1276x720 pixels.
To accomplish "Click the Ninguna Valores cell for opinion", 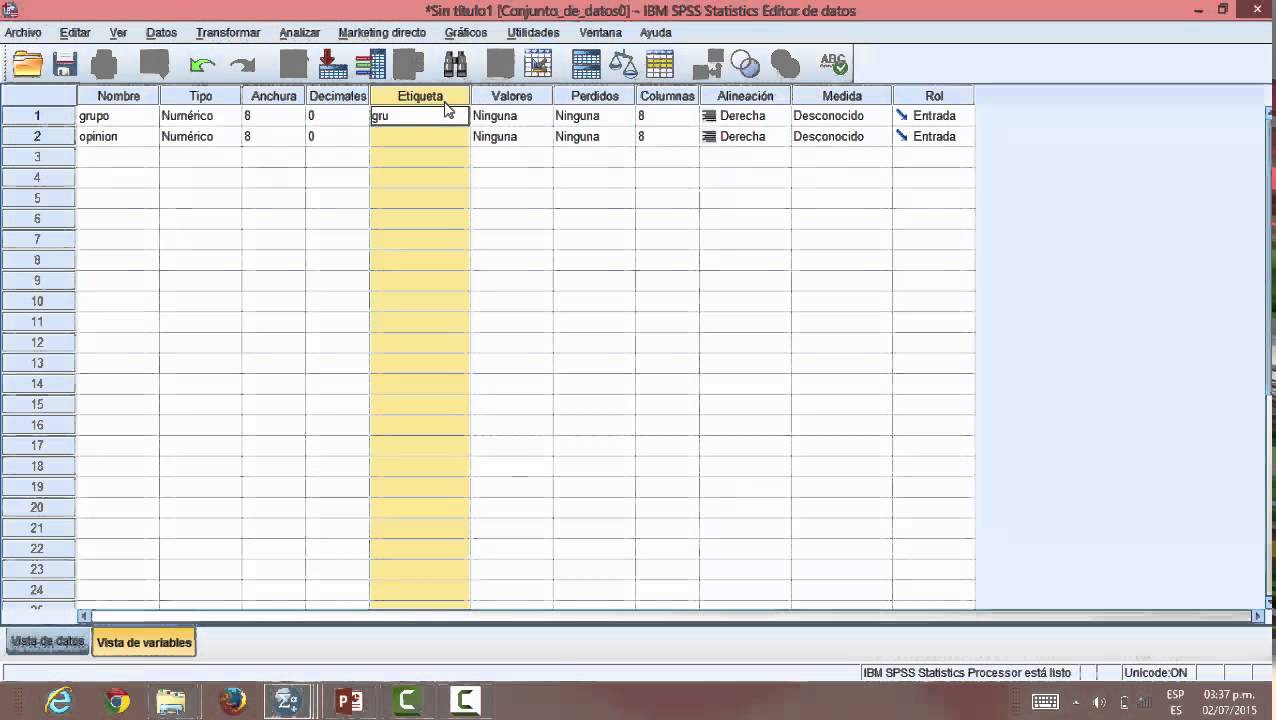I will tap(512, 136).
